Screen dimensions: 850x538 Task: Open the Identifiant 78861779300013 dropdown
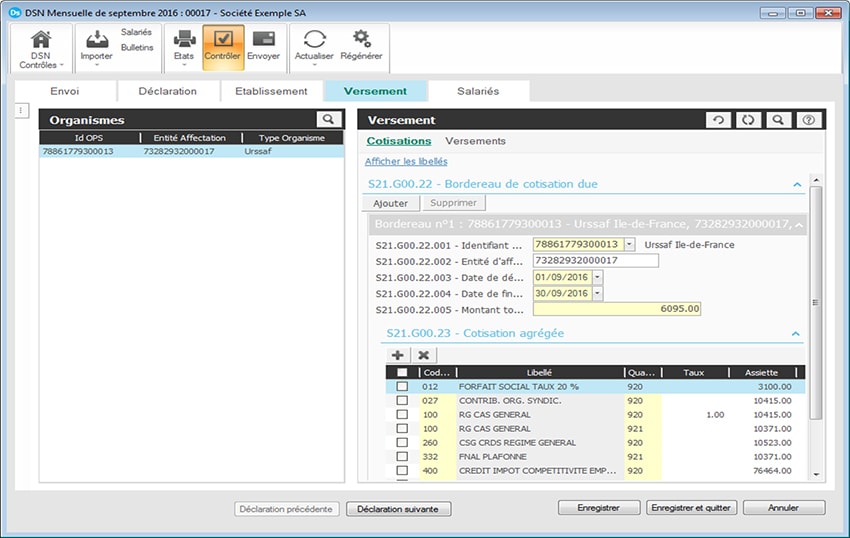pos(629,245)
